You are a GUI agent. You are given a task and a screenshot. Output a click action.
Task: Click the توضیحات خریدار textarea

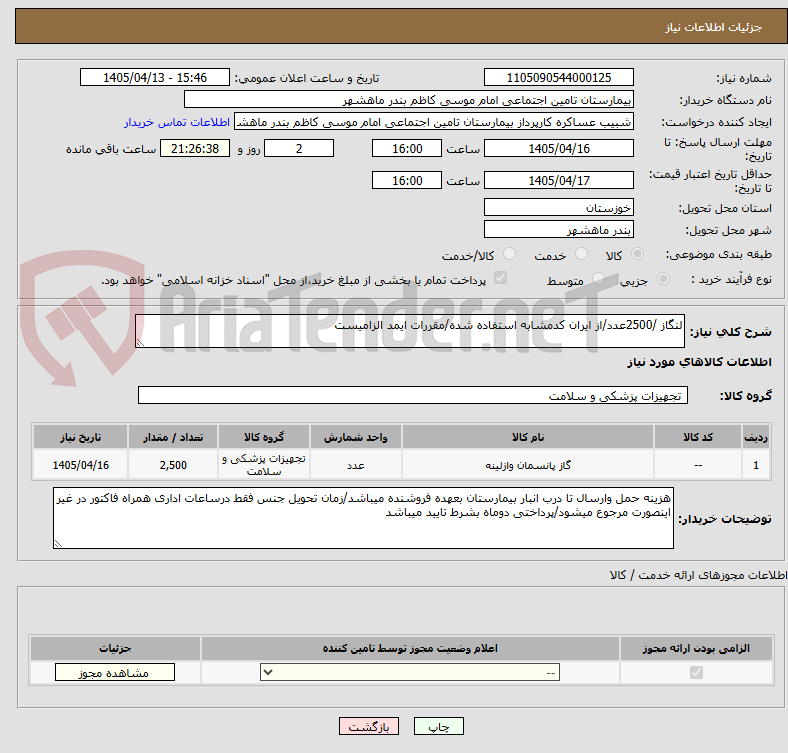(363, 518)
